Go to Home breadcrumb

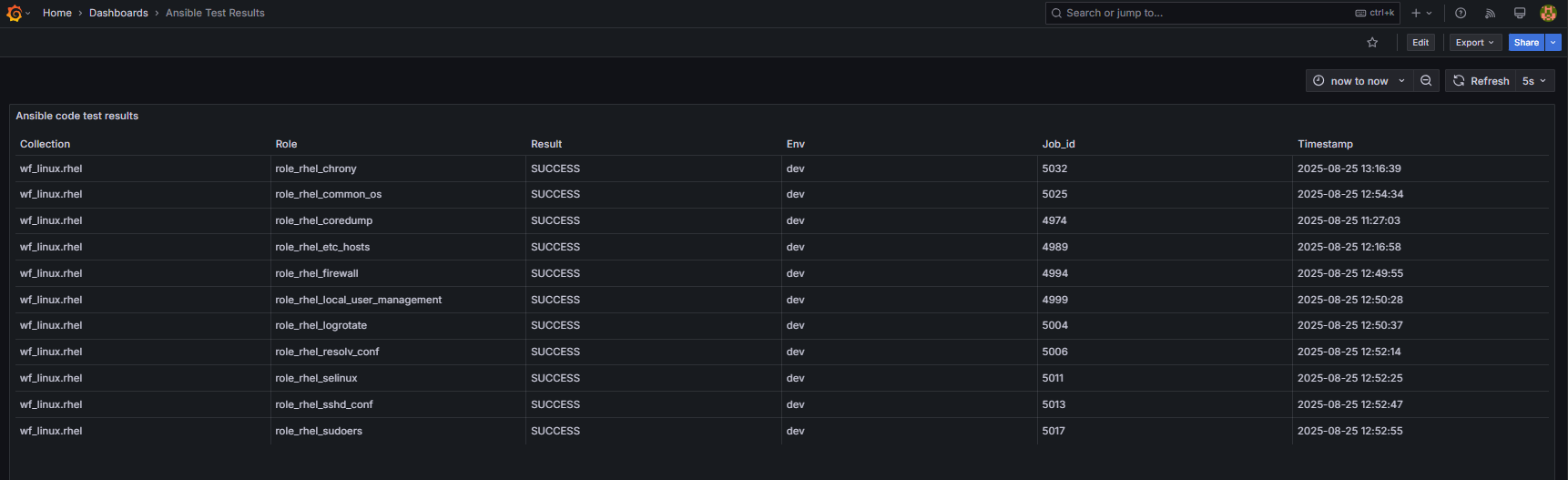pyautogui.click(x=57, y=13)
